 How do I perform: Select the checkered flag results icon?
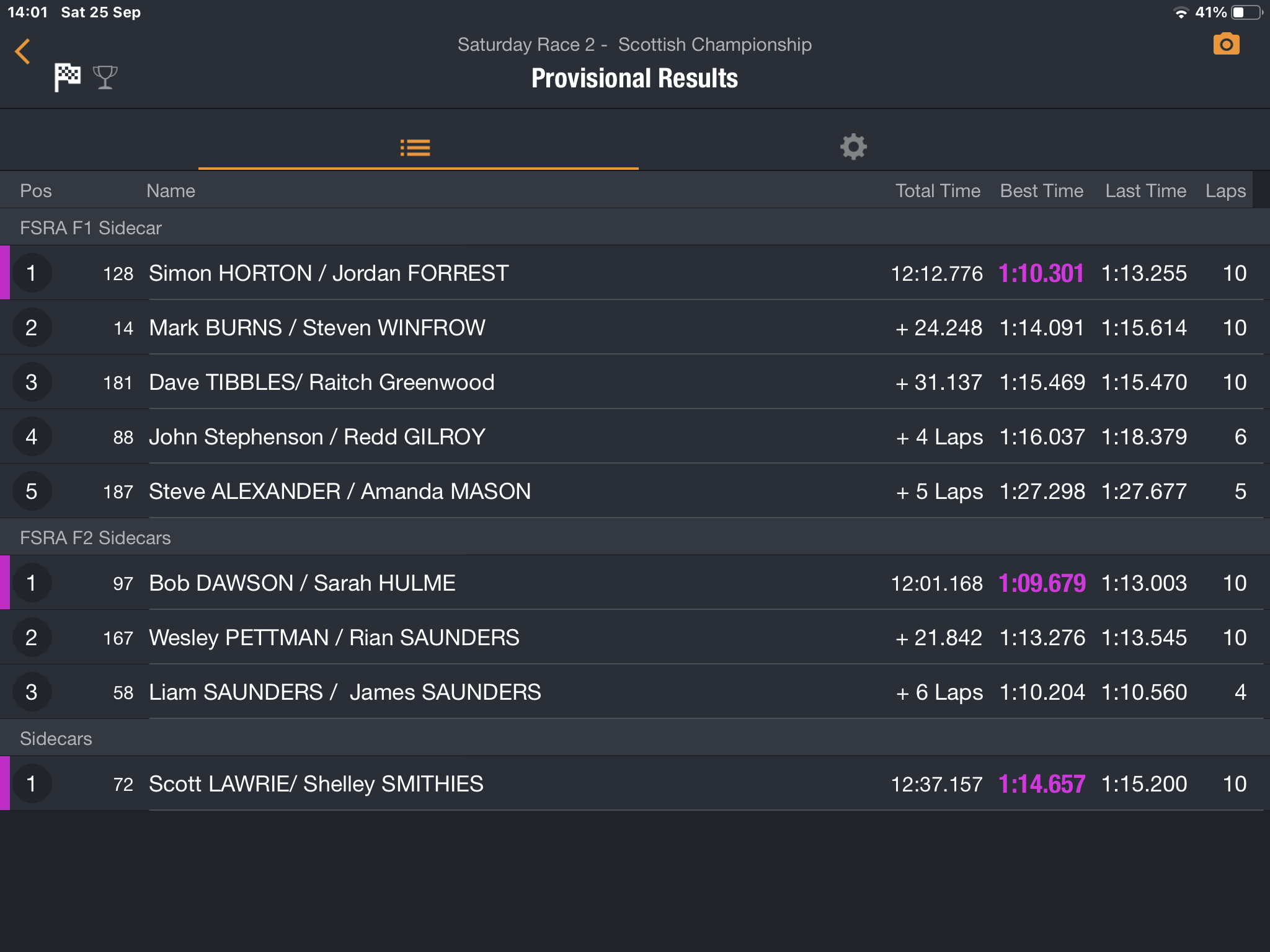[x=67, y=77]
